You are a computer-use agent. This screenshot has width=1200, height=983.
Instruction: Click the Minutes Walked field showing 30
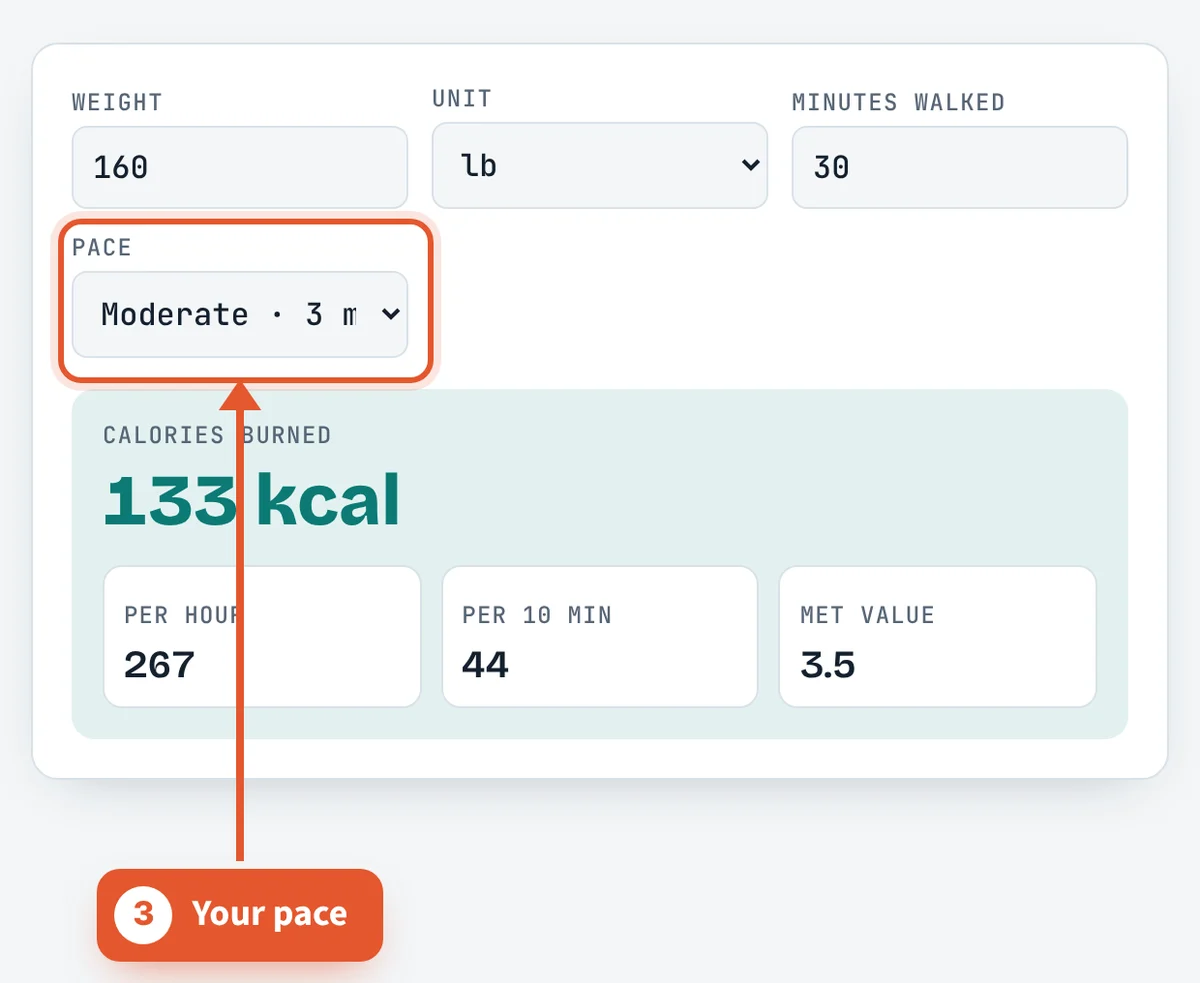(x=960, y=167)
